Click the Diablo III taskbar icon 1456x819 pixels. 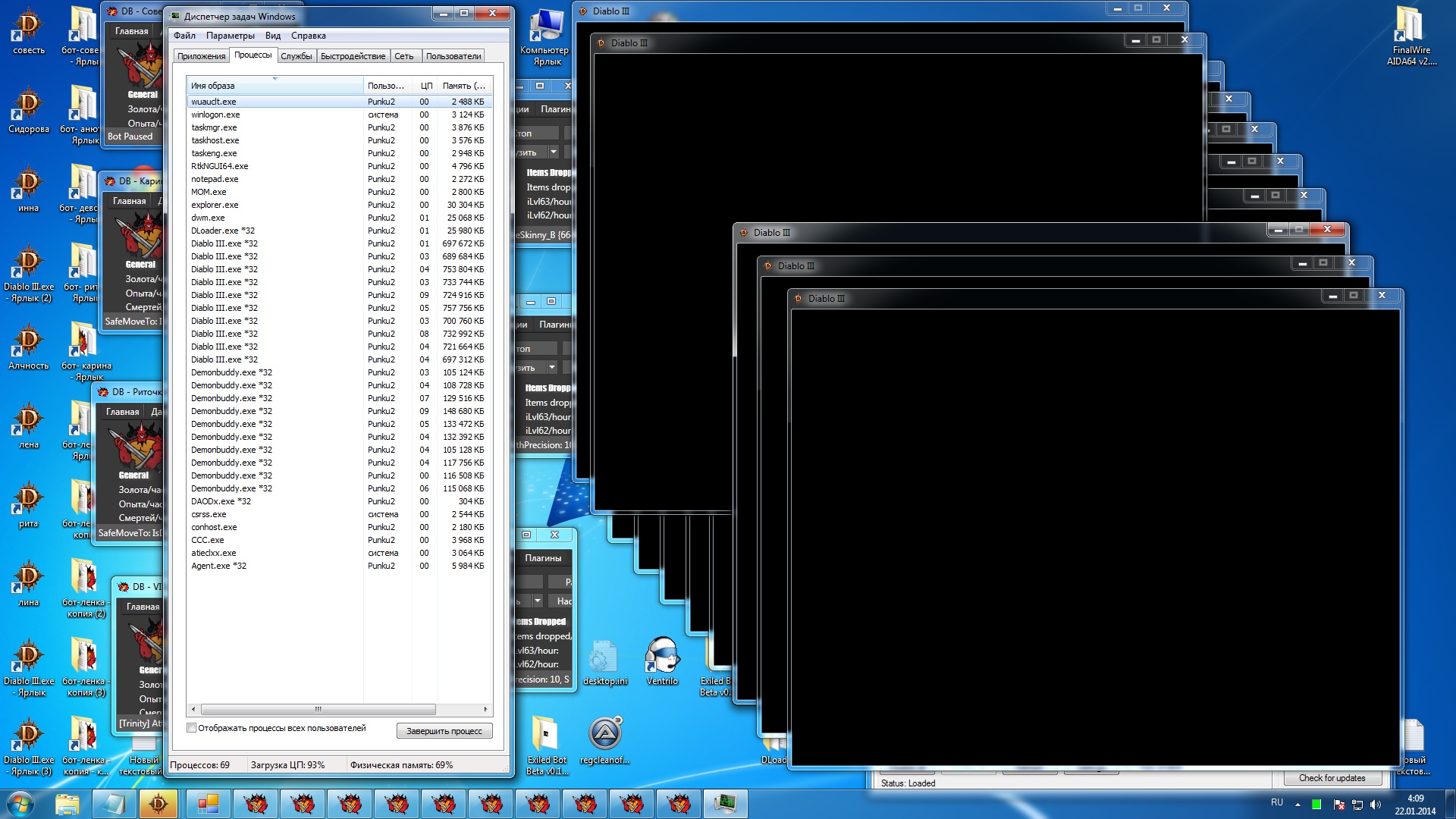(158, 803)
